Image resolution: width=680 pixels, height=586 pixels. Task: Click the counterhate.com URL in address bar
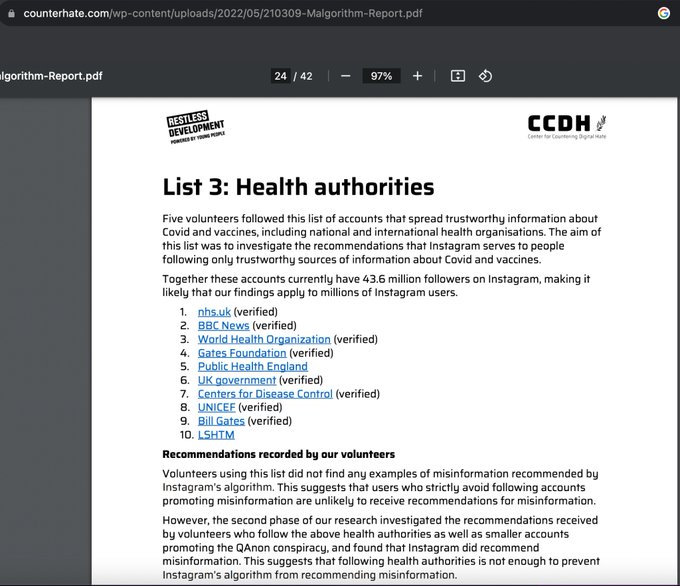tap(223, 13)
